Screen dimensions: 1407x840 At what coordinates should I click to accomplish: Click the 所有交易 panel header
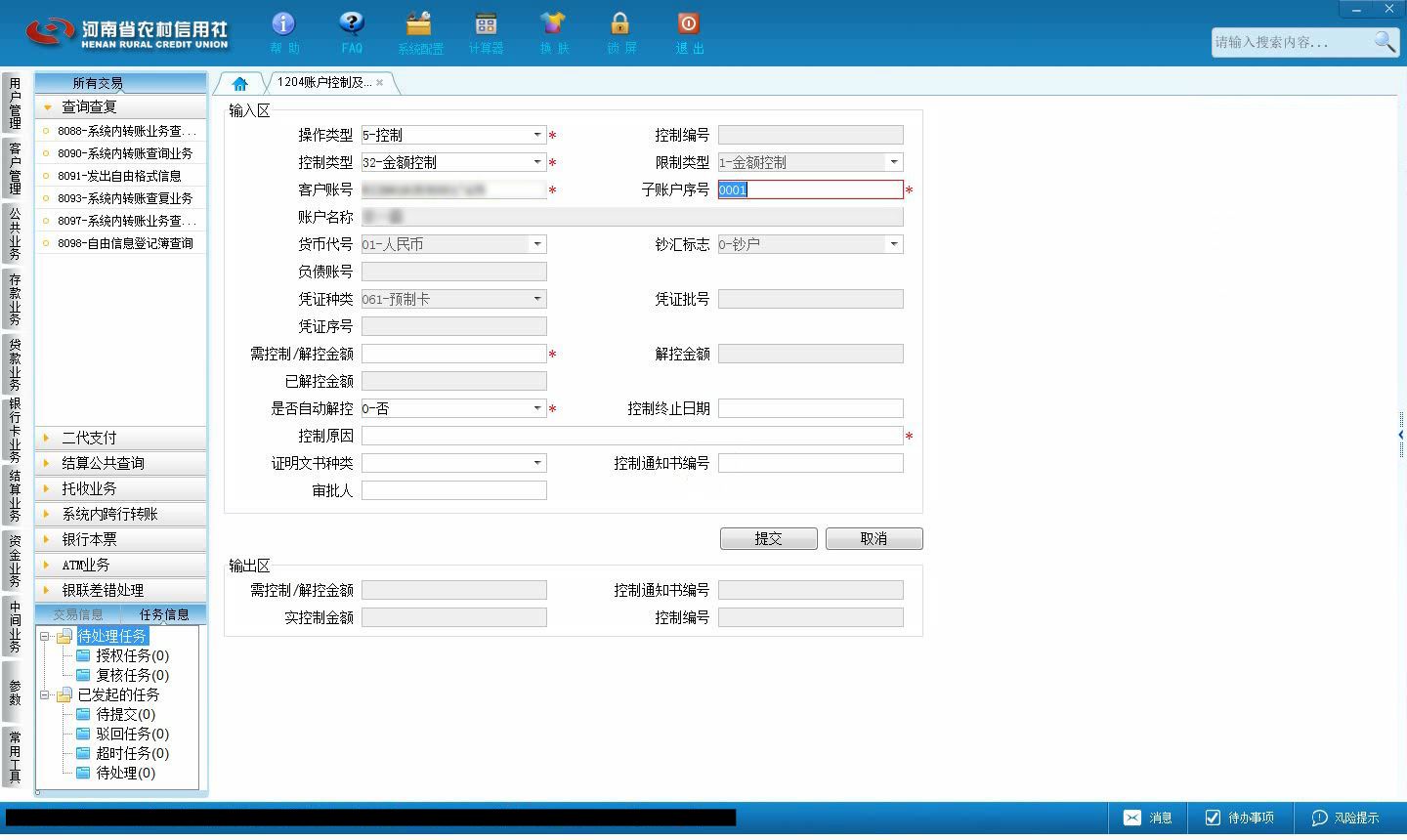click(121, 83)
